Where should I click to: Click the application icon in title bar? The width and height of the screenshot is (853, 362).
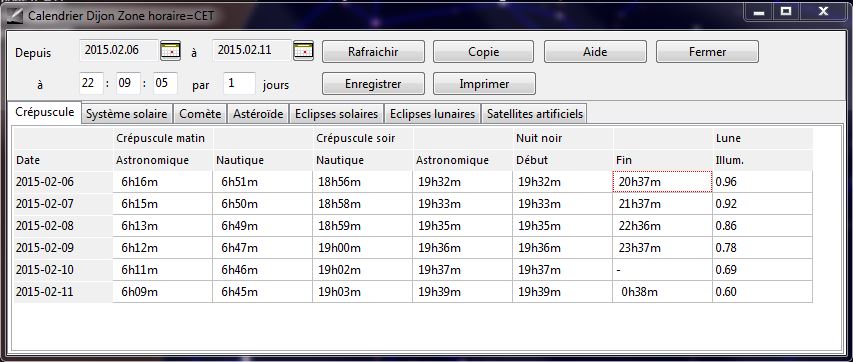click(x=17, y=15)
